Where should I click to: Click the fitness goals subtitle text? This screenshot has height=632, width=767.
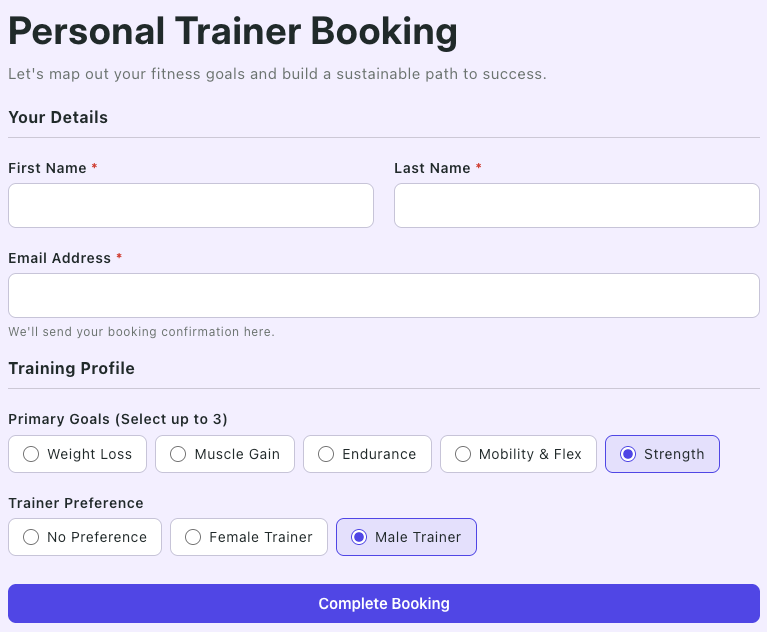(x=277, y=74)
